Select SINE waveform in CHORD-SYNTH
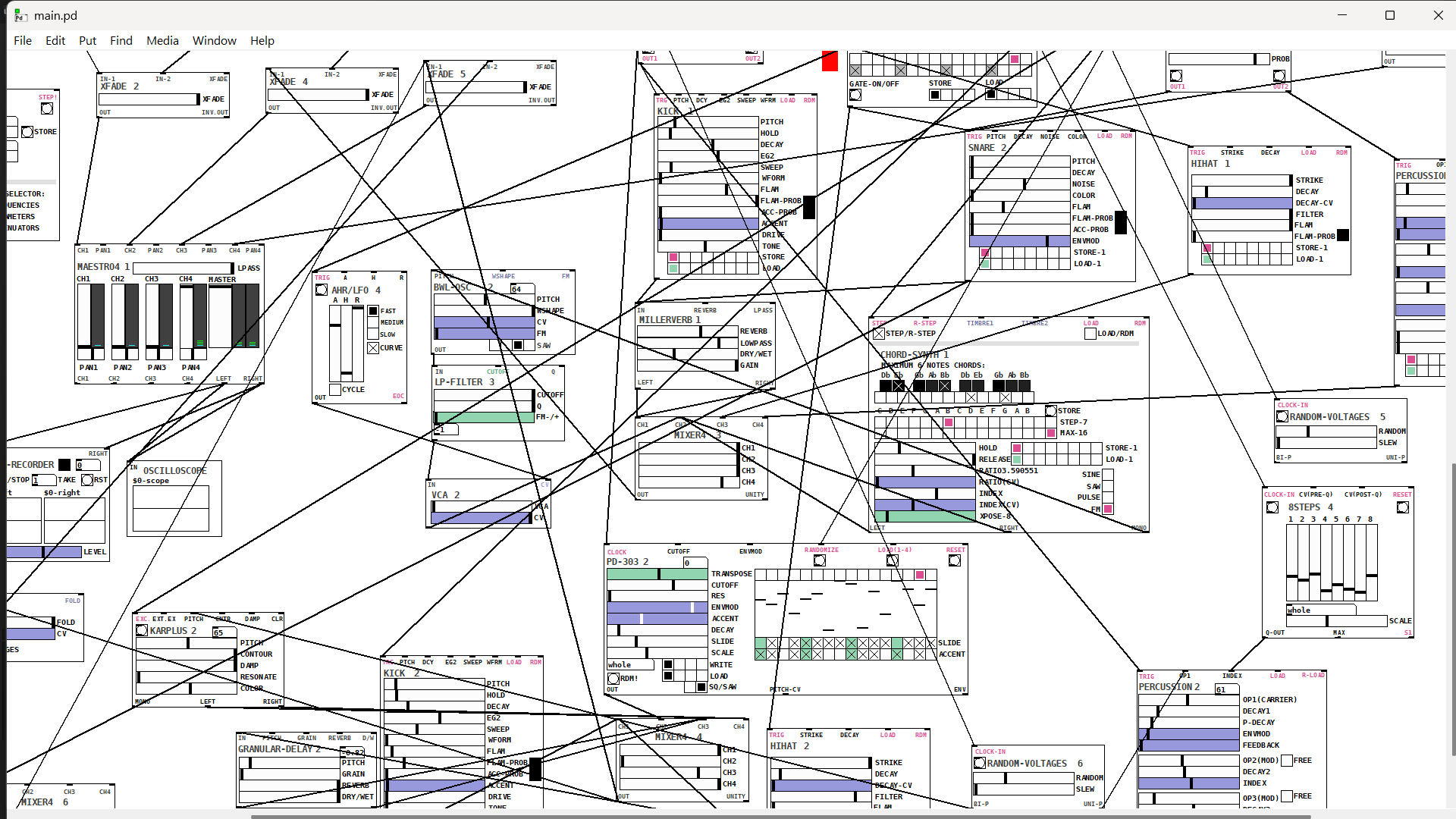 (x=1108, y=475)
